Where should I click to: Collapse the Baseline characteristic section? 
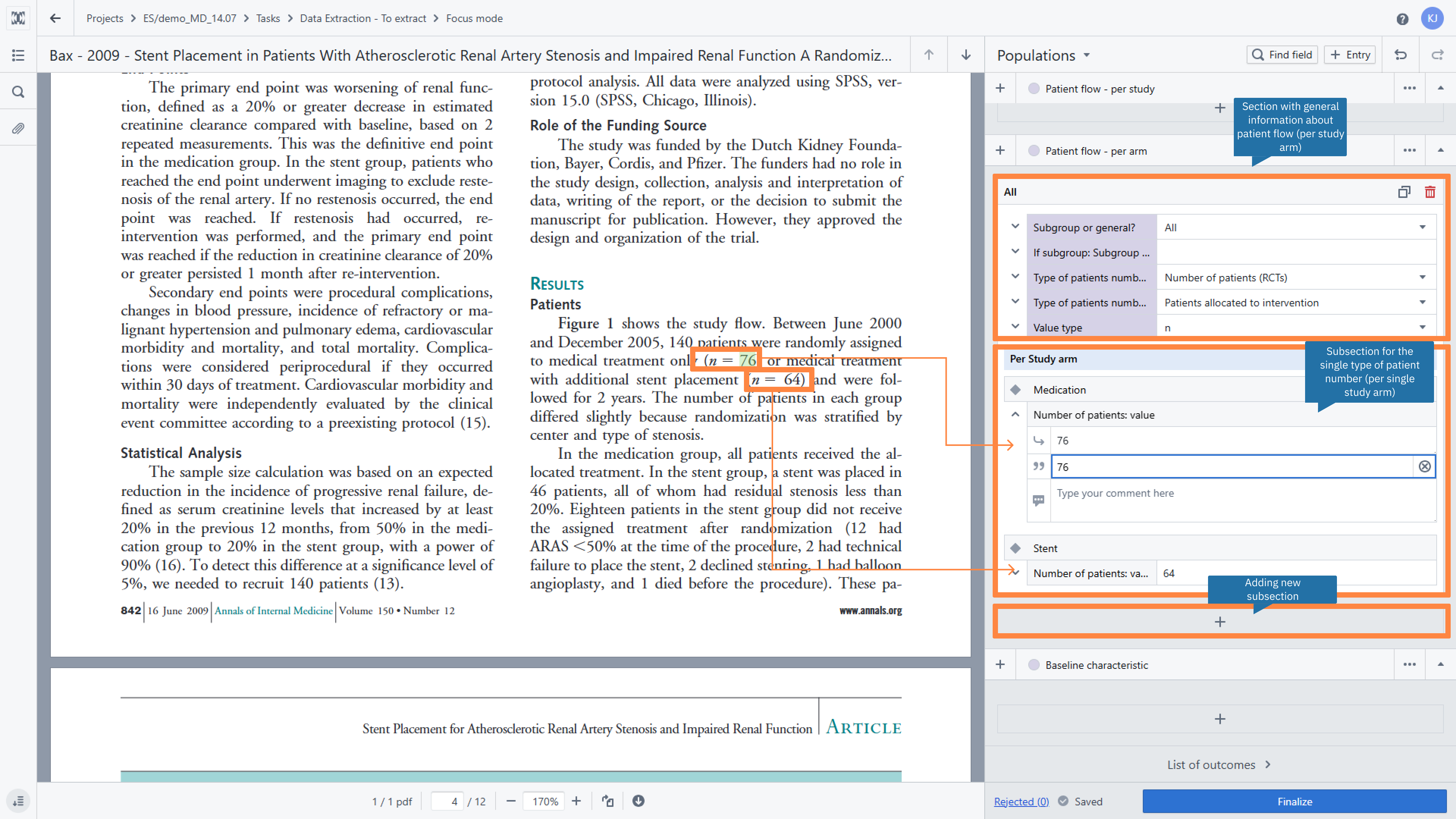(x=1440, y=665)
